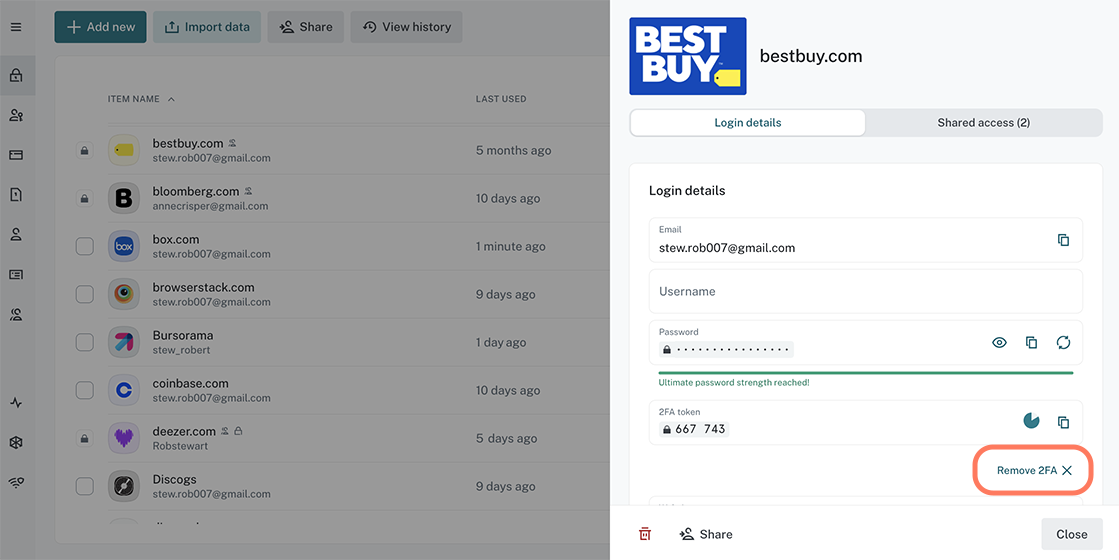Check the Bursorama checkbox
The image size is (1119, 560).
coord(84,342)
